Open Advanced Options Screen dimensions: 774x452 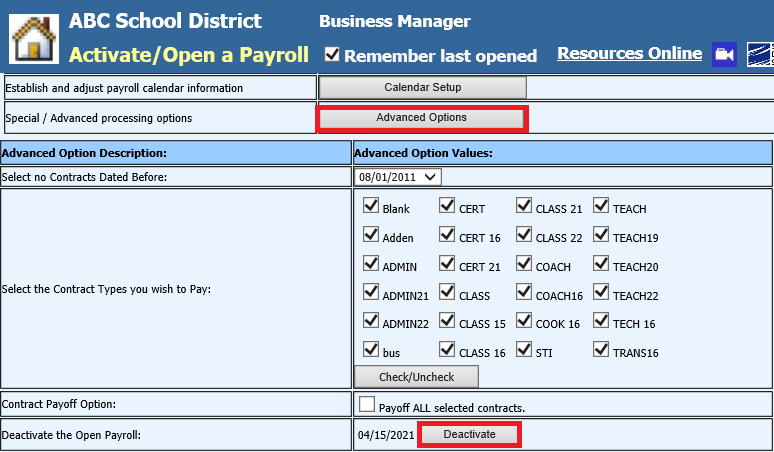421,118
